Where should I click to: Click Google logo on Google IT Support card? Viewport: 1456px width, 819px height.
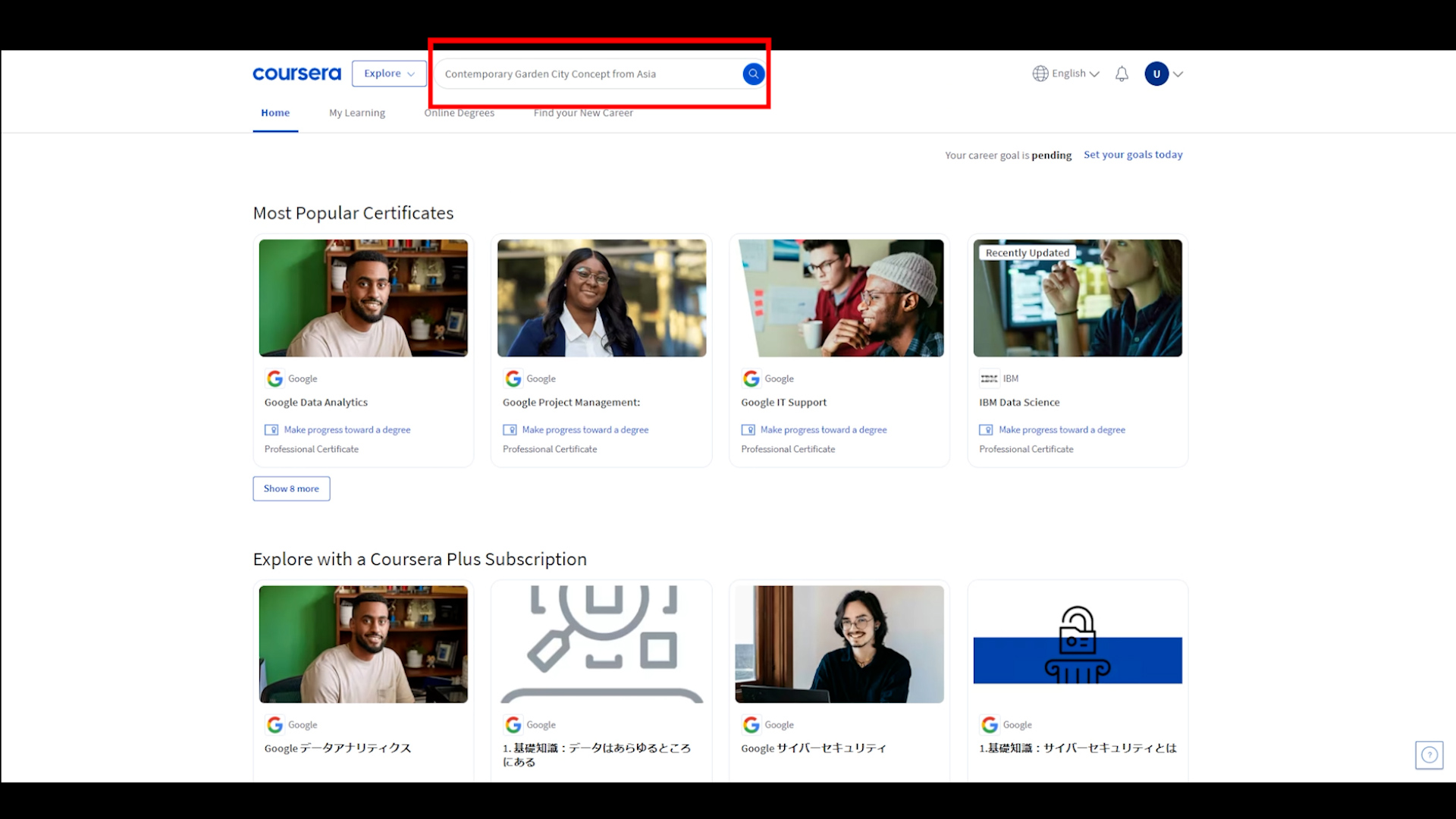tap(751, 378)
